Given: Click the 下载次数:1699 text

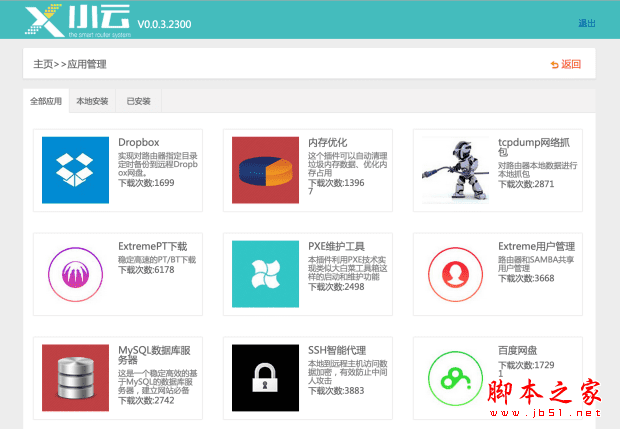Looking at the screenshot, I should click(x=146, y=183).
